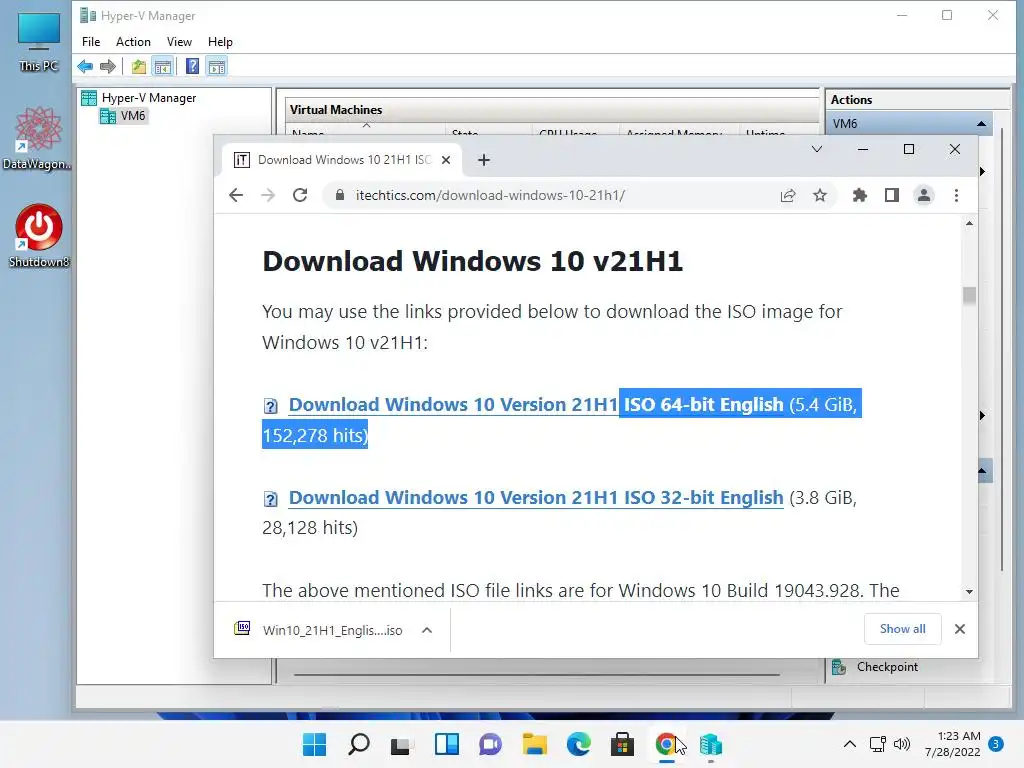Open Chrome tab search chevron
The width and height of the screenshot is (1024, 768).
(x=816, y=150)
